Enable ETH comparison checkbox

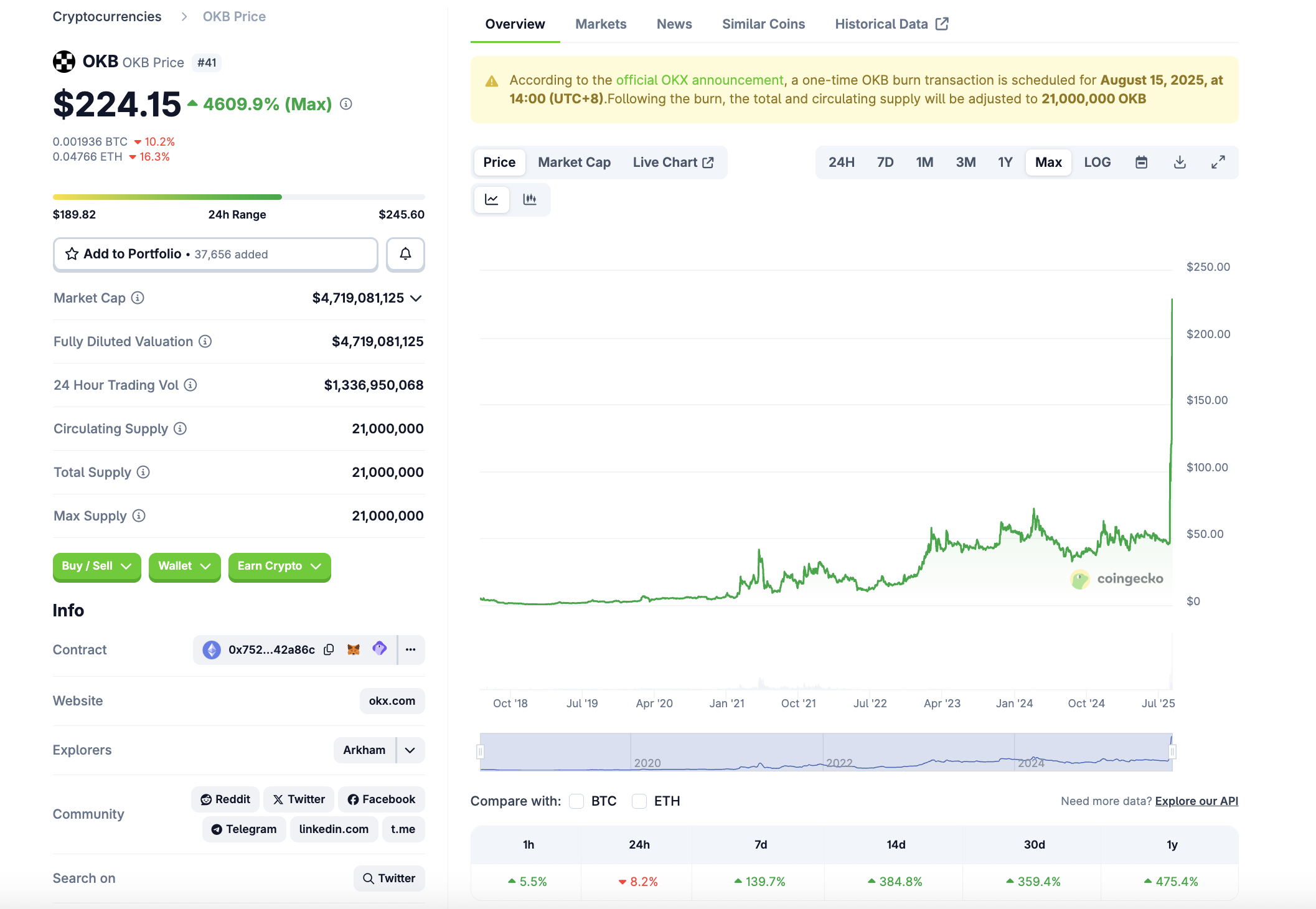(x=639, y=801)
